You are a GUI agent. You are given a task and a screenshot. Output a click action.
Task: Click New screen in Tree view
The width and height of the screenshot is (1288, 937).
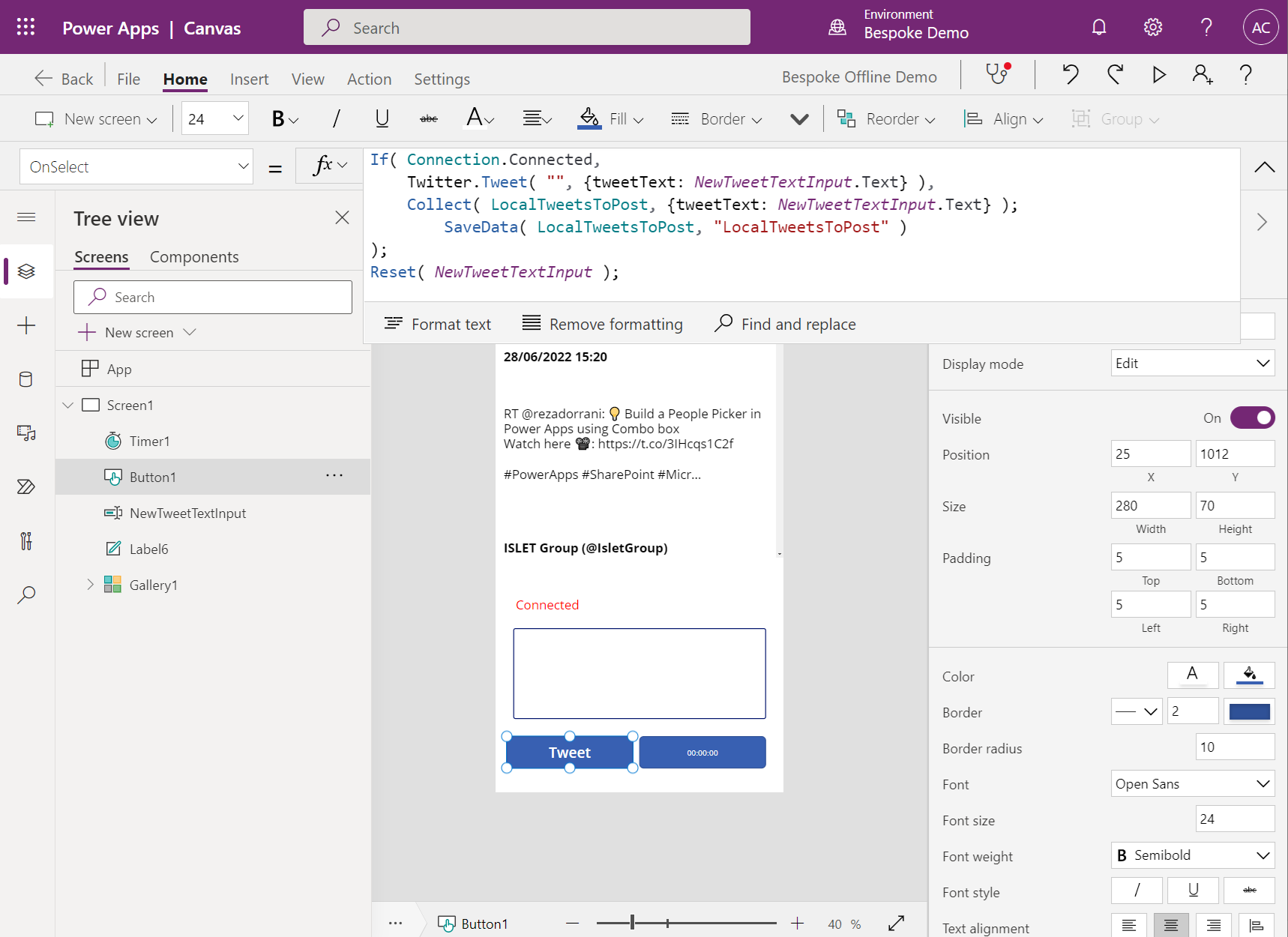click(x=136, y=332)
